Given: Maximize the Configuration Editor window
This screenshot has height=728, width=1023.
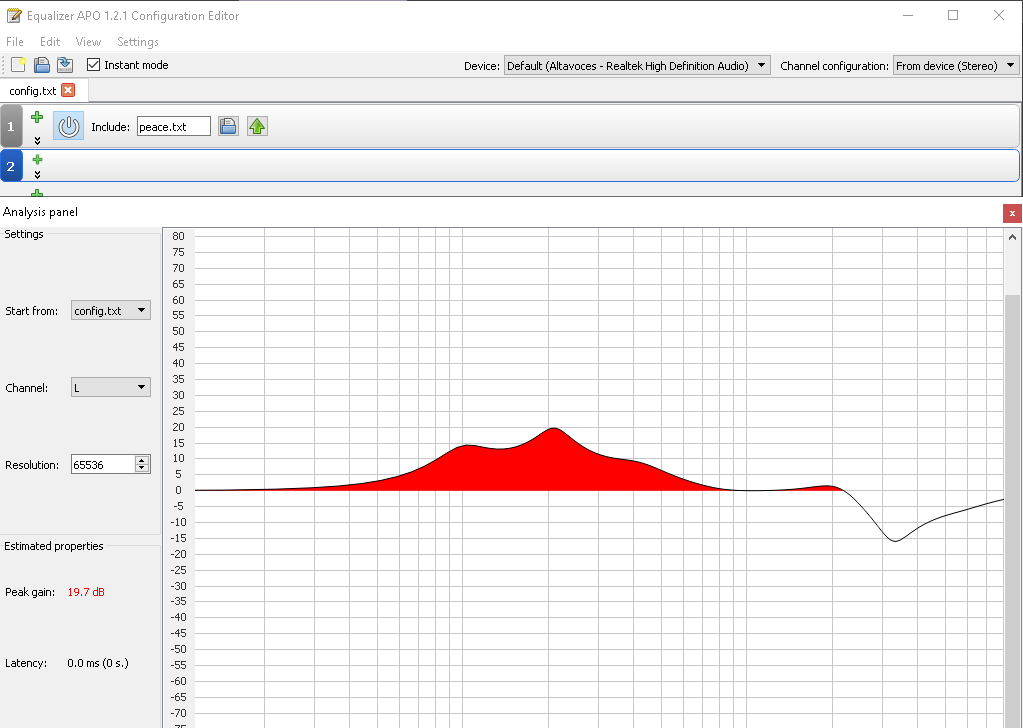Looking at the screenshot, I should 953,15.
